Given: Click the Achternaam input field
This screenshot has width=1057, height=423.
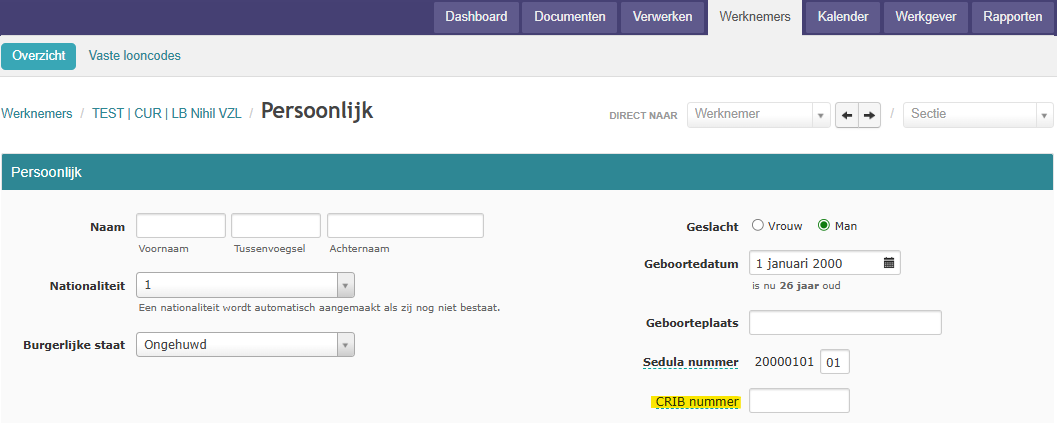Looking at the screenshot, I should [405, 225].
